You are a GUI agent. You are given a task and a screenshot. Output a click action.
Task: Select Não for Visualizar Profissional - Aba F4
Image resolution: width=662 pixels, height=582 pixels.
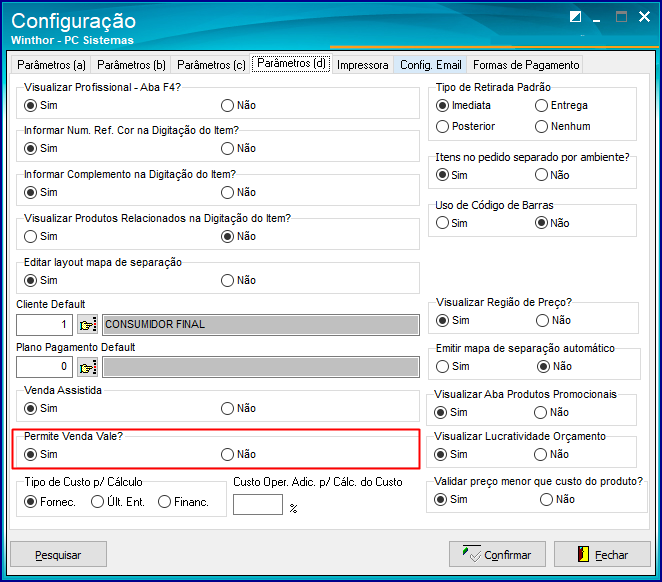tap(239, 106)
